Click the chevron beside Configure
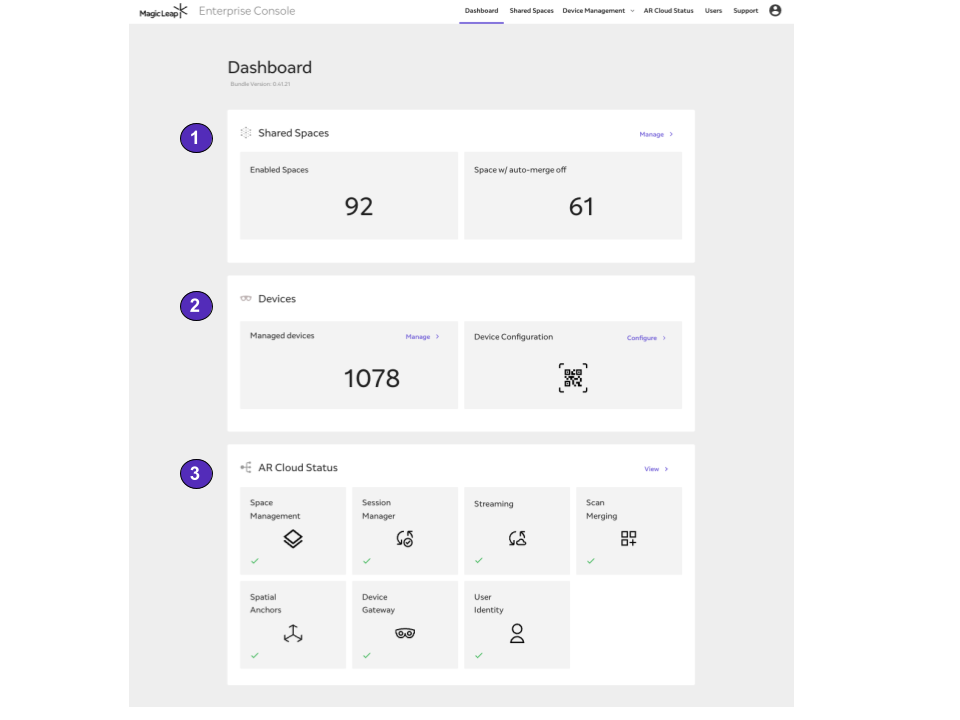The height and width of the screenshot is (720, 960). pos(664,338)
